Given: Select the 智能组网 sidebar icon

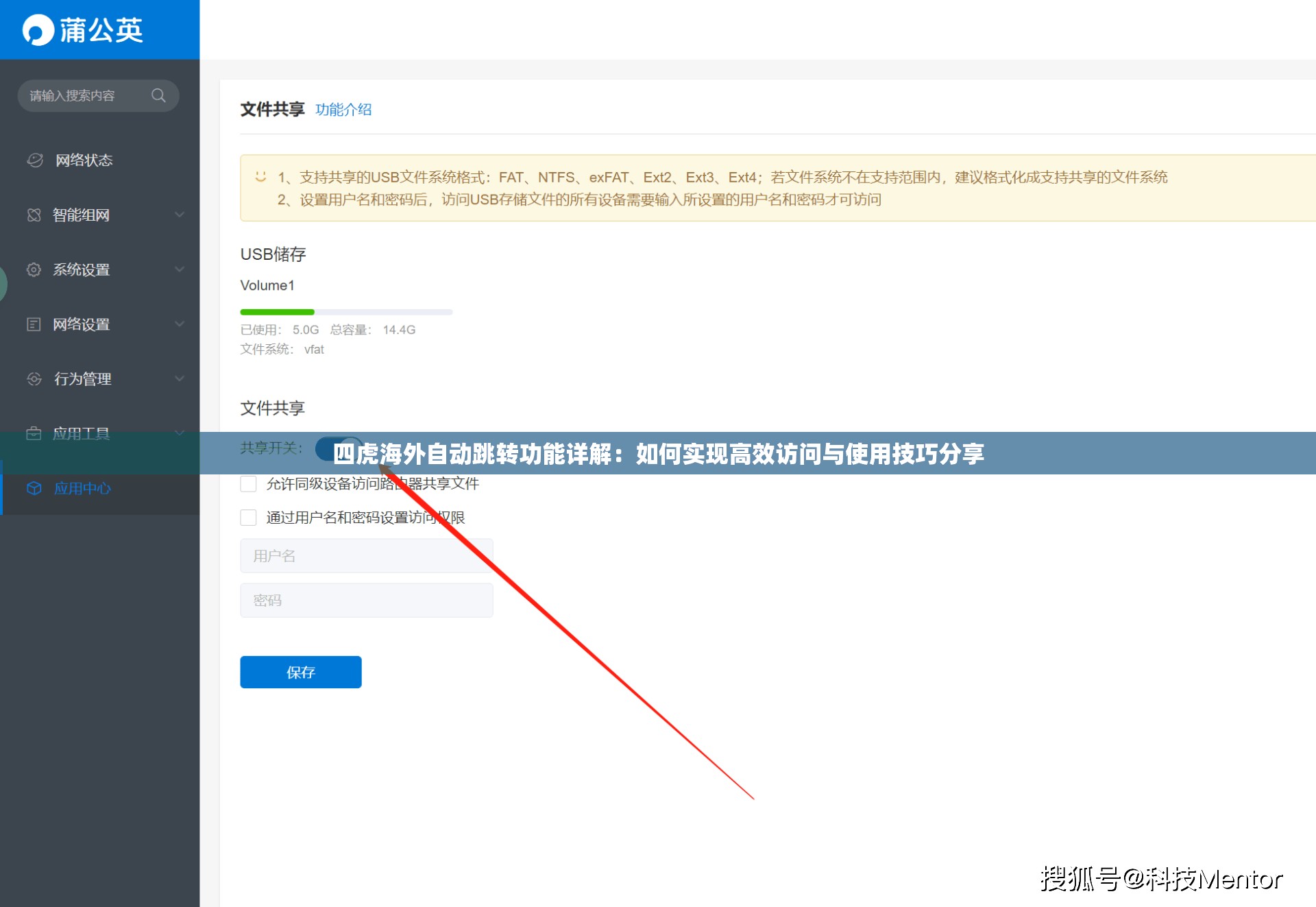Looking at the screenshot, I should [x=34, y=215].
